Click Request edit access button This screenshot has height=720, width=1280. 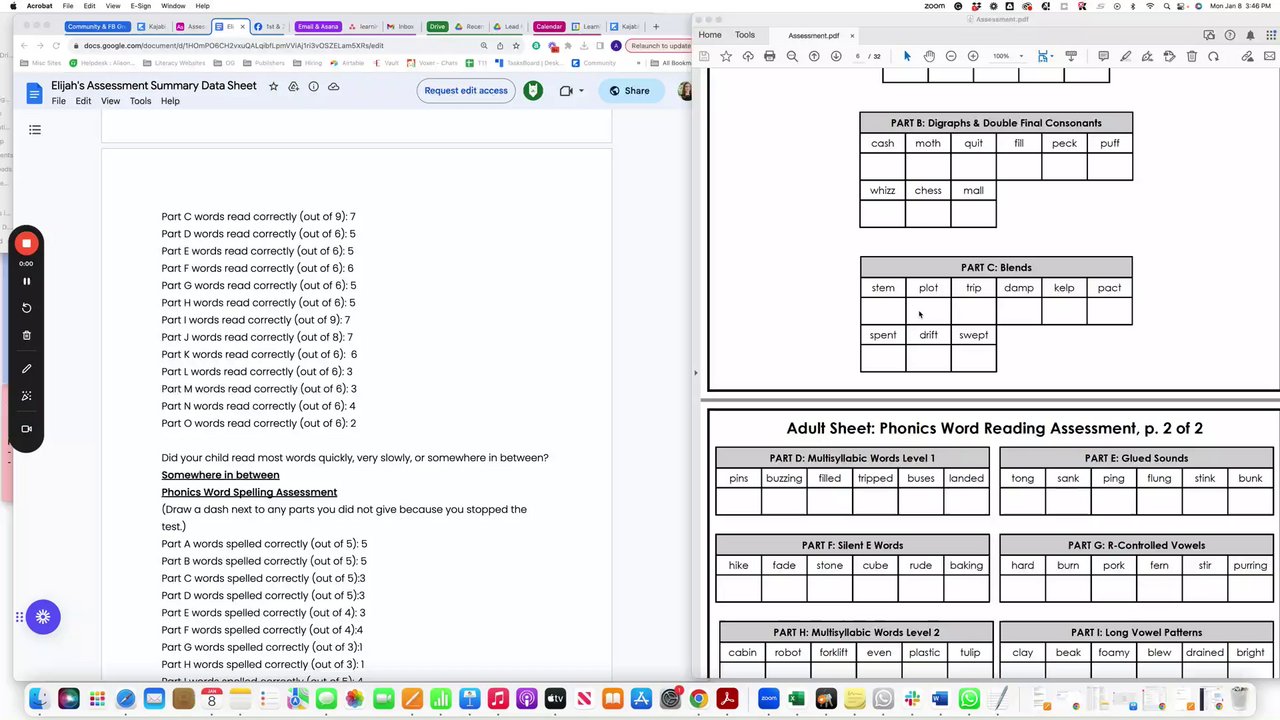466,91
